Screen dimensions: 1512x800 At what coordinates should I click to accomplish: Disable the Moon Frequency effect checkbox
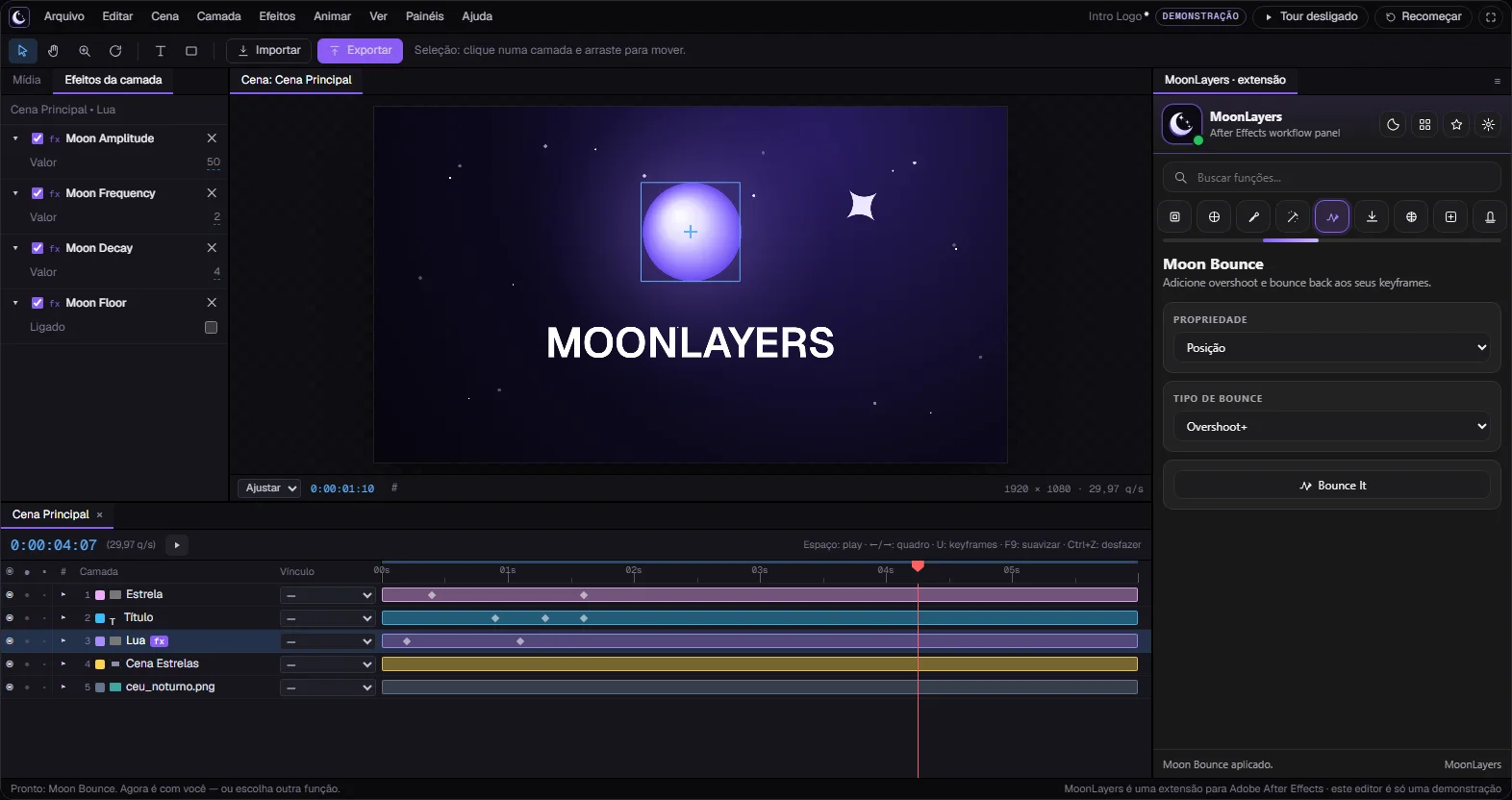click(38, 193)
